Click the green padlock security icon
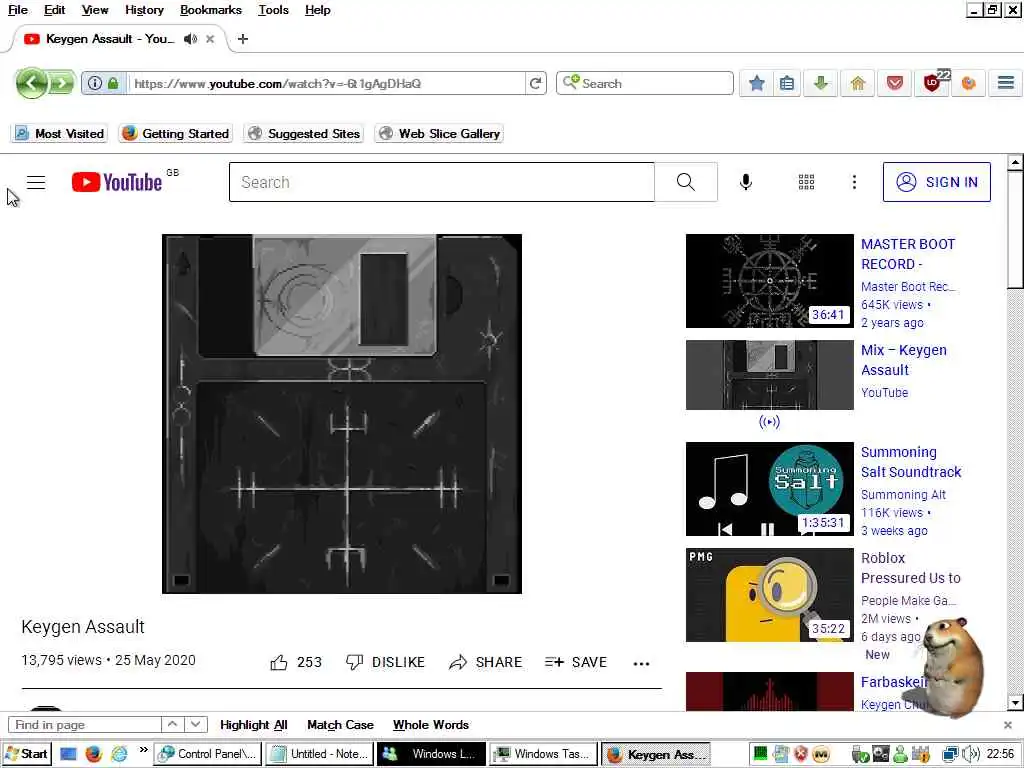This screenshot has width=1024, height=768. pos(113,84)
